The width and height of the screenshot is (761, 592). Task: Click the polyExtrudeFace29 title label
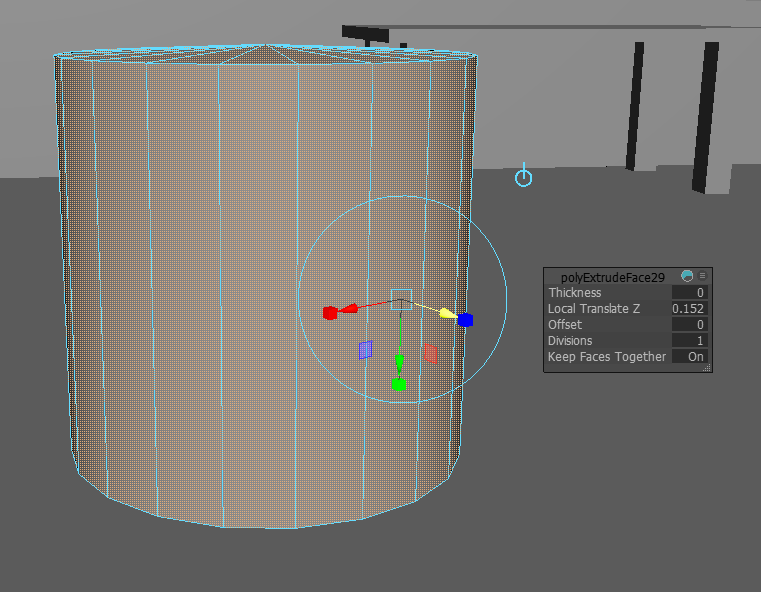[x=612, y=276]
